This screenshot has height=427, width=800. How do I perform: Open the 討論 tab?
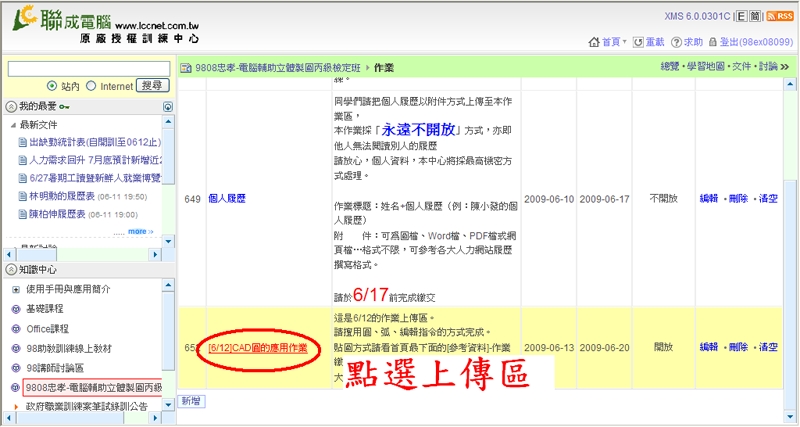pos(768,66)
